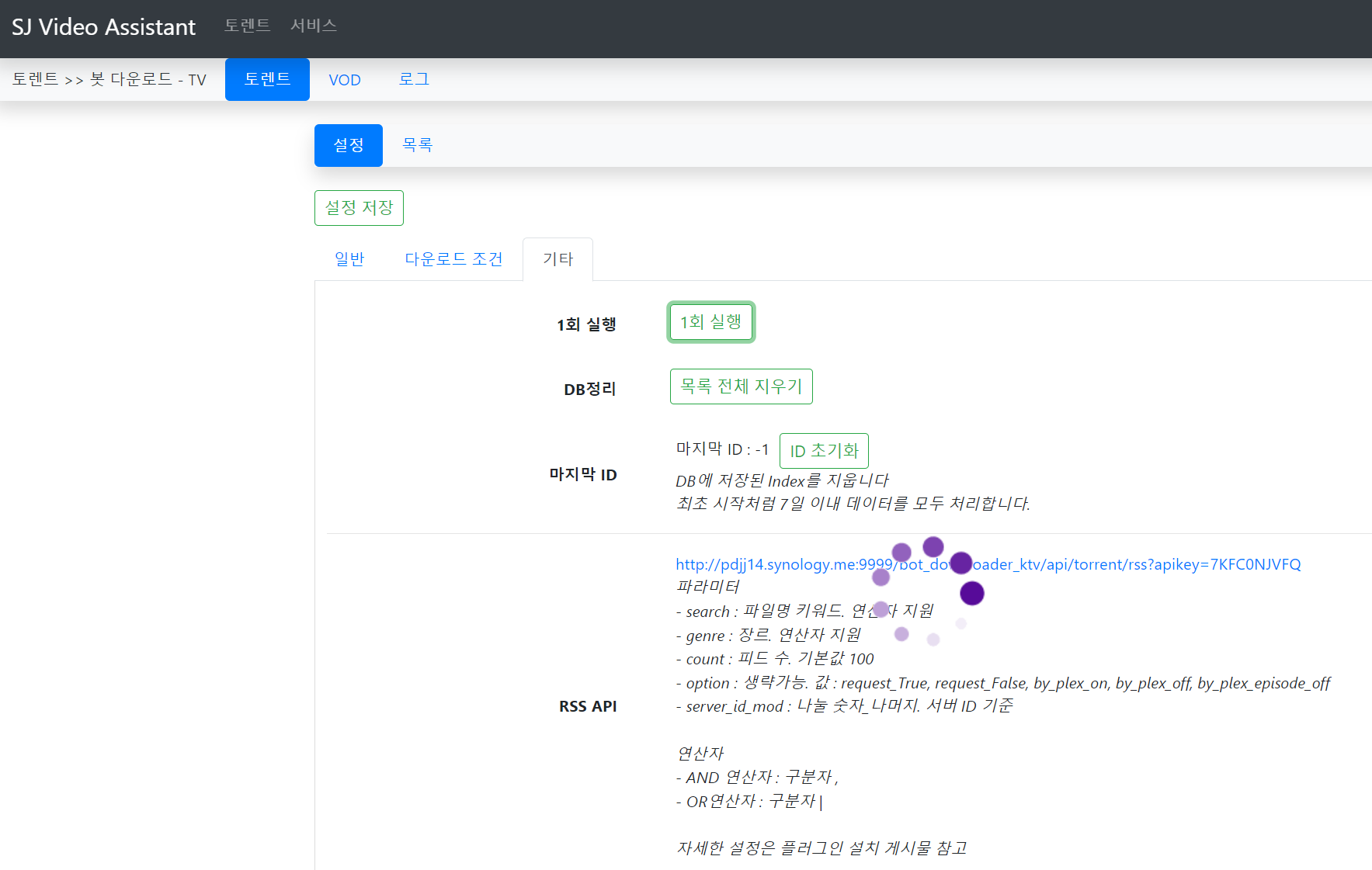Viewport: 1372px width, 870px height.
Task: Reset the index with ID 초기화
Action: [x=823, y=451]
